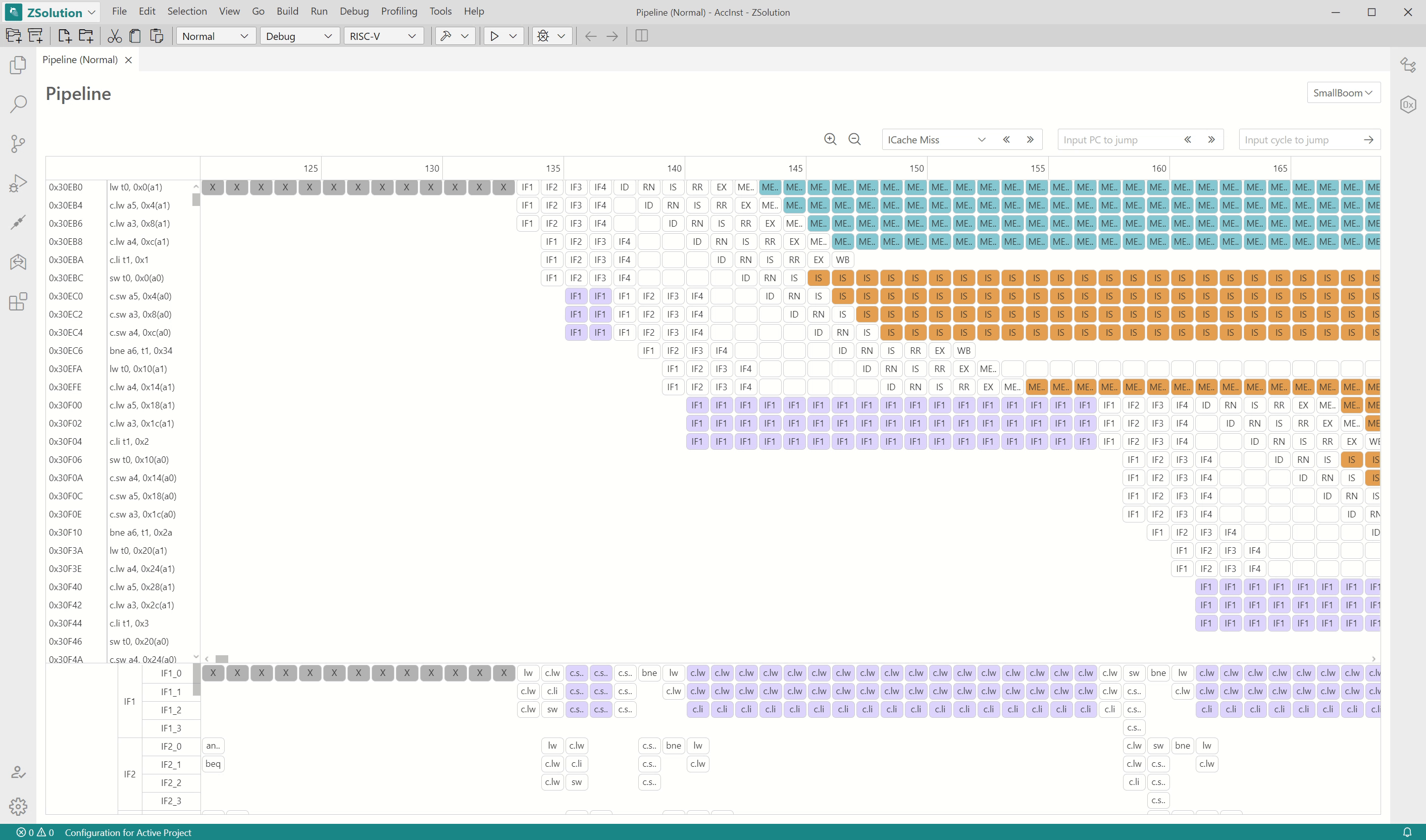
Task: Click the go arrow for cycle jump
Action: point(1368,140)
